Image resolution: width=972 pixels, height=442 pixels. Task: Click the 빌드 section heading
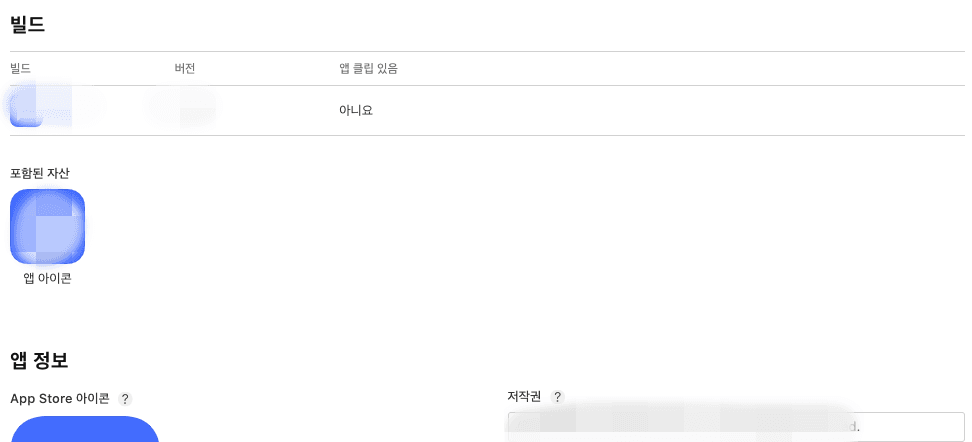tap(27, 24)
